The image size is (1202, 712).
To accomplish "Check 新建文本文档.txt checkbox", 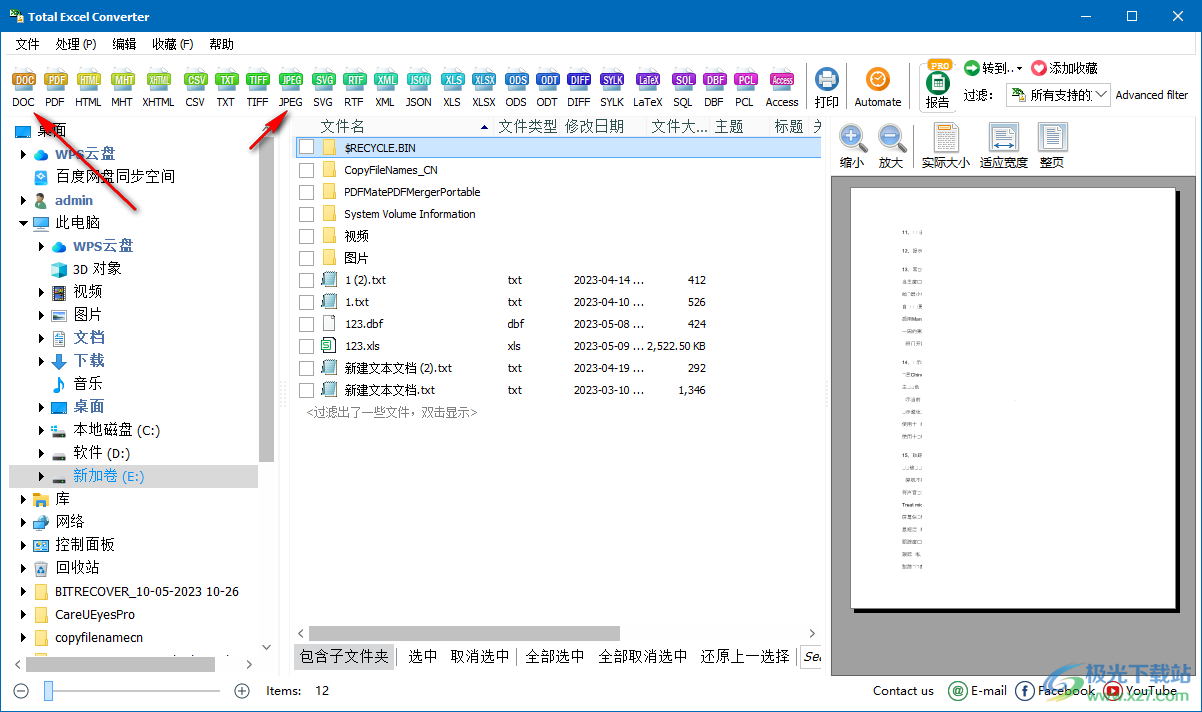I will [307, 390].
